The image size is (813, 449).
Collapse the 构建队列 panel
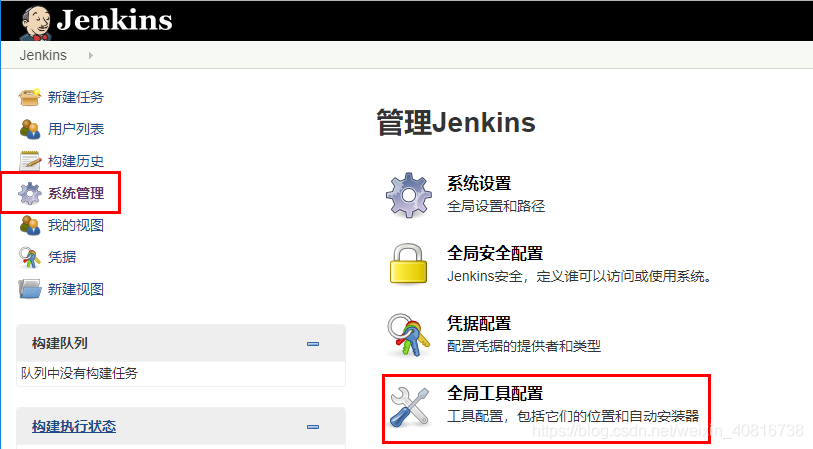313,344
